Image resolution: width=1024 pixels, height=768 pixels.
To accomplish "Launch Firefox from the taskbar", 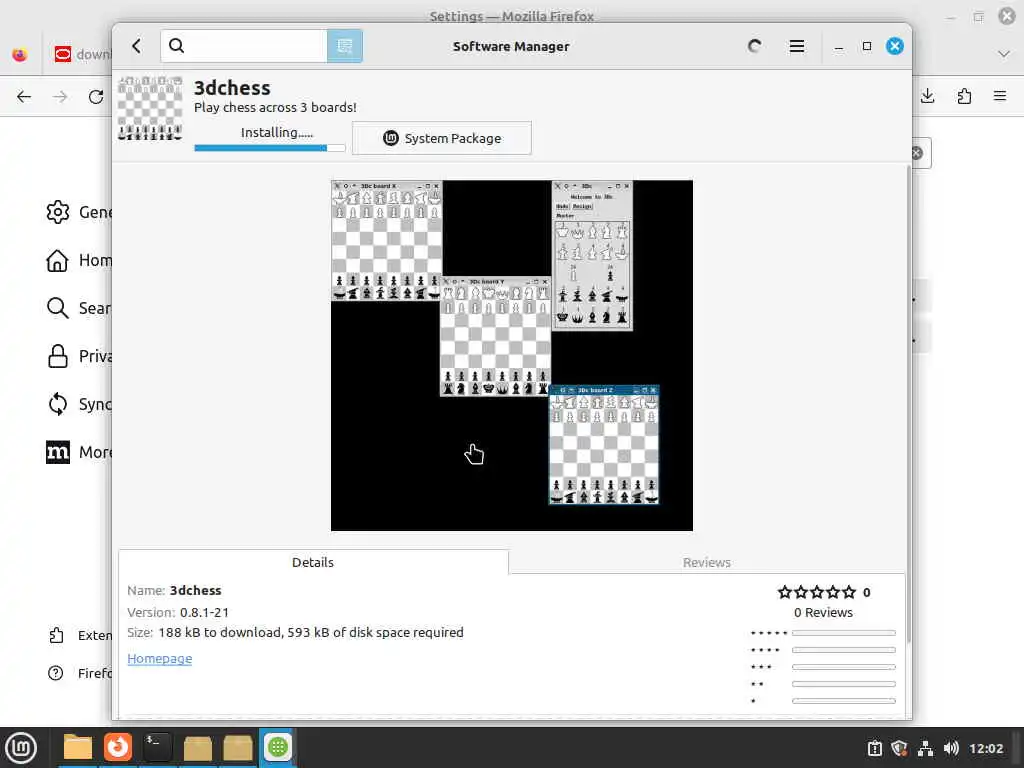I will coord(118,747).
